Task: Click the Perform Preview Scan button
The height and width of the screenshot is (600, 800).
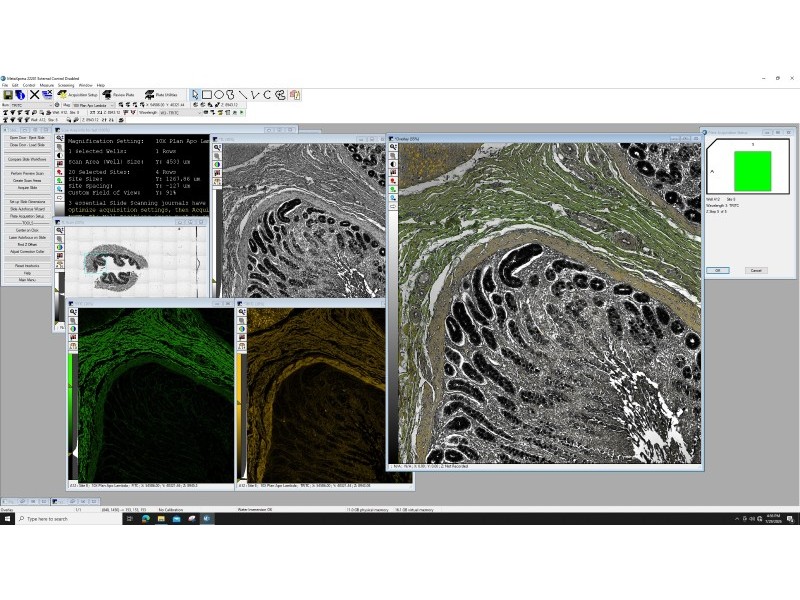Action: coord(28,173)
